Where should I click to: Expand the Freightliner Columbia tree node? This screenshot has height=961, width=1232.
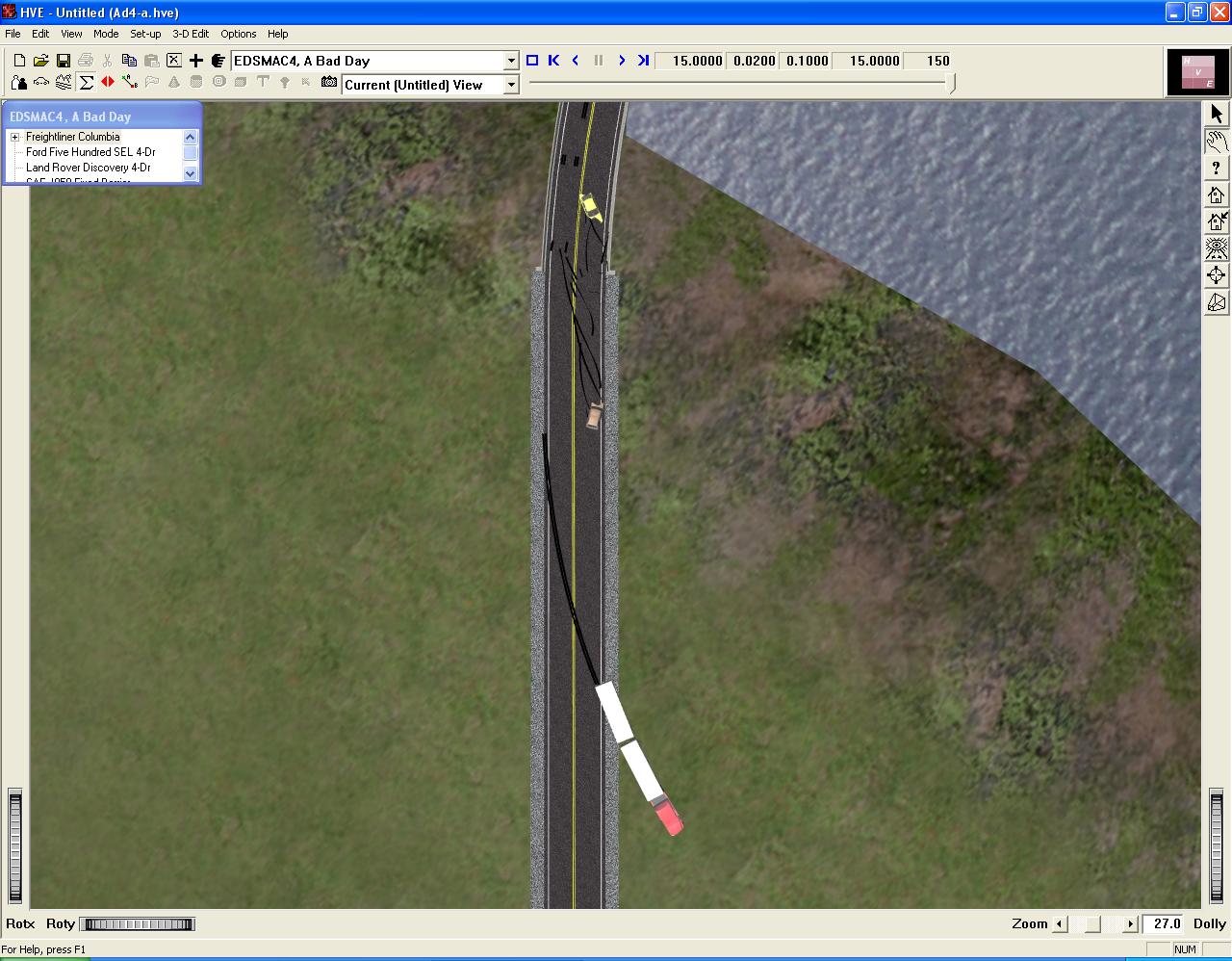[x=14, y=137]
